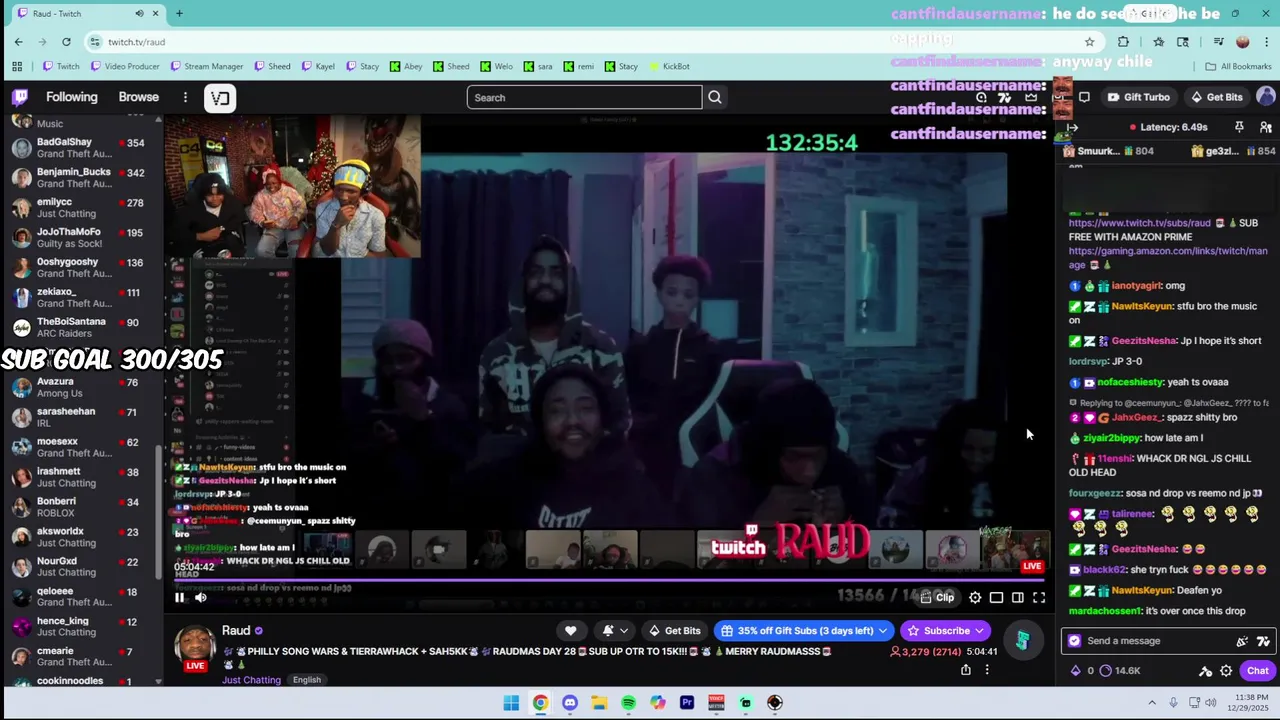Expand the Subscribe button dropdown arrow
Viewport: 1280px width, 720px height.
979,631
